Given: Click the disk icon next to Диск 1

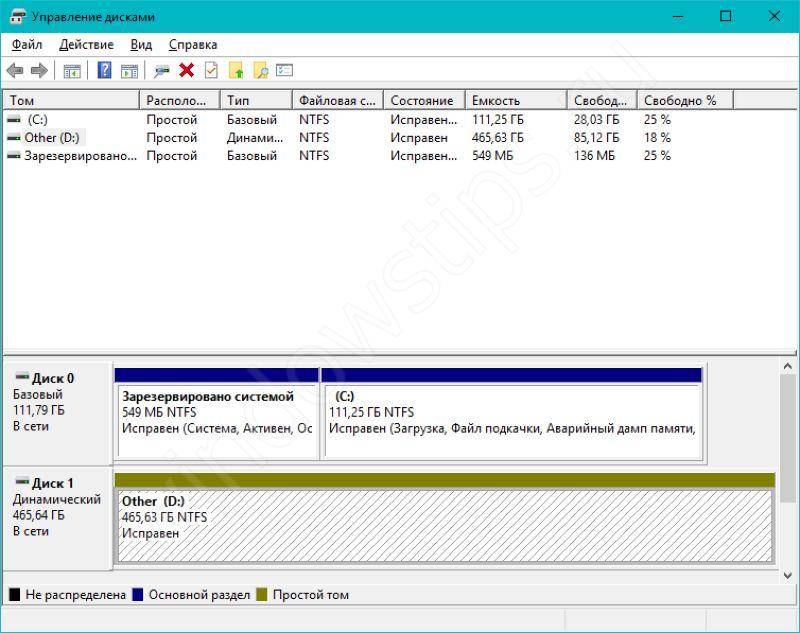Looking at the screenshot, I should pos(22,482).
